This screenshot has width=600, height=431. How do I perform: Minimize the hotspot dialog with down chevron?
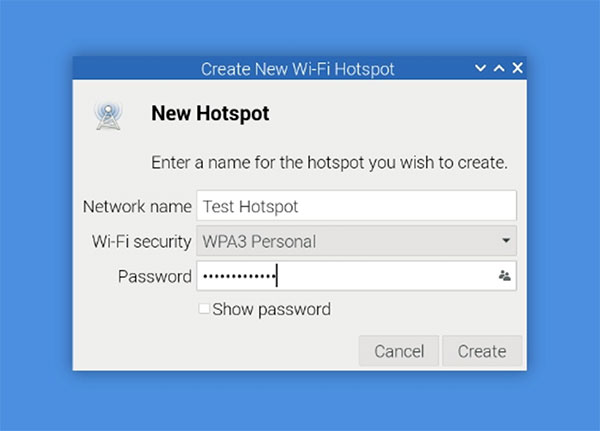coord(480,68)
